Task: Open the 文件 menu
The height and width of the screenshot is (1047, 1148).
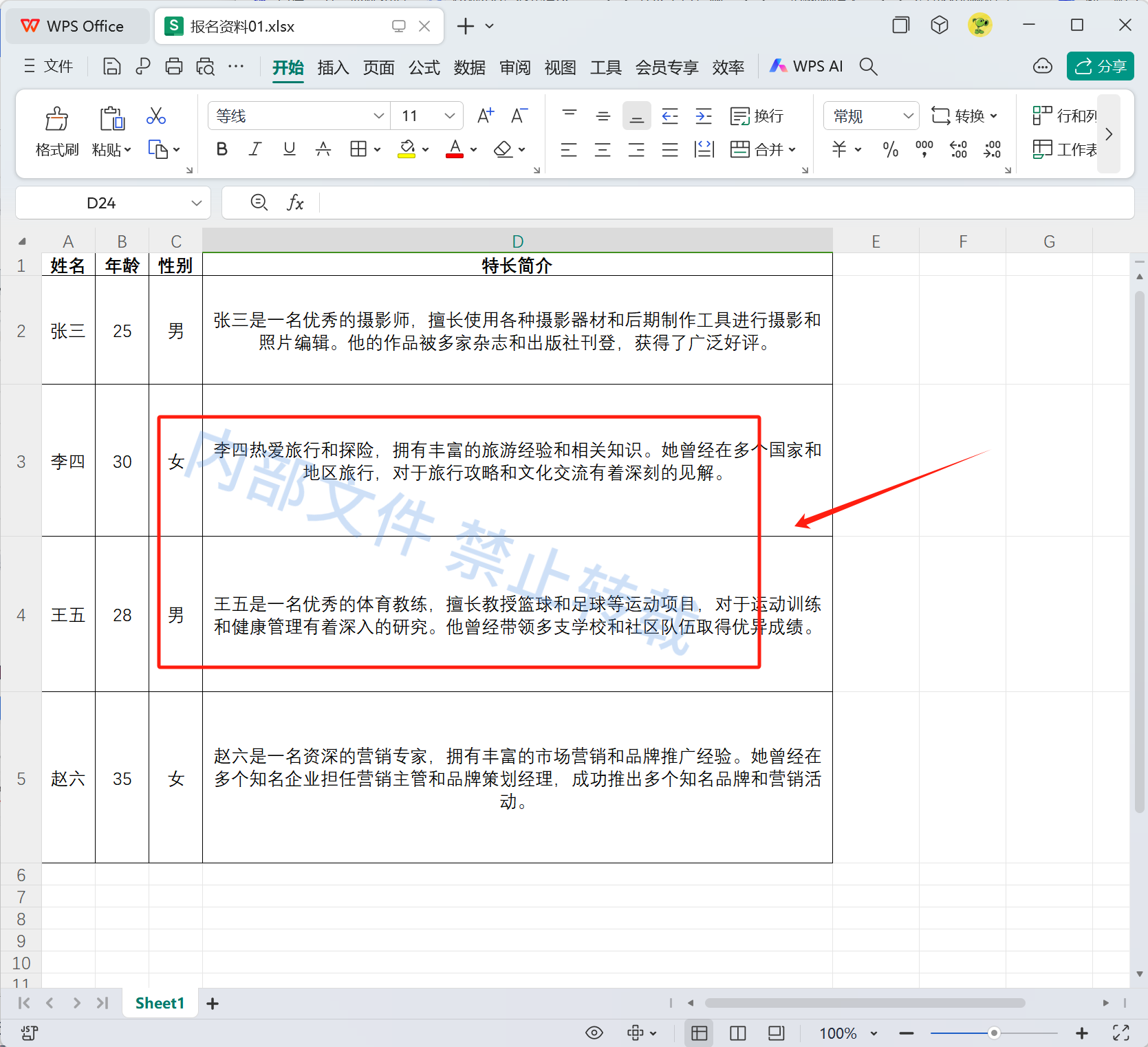Action: (56, 66)
